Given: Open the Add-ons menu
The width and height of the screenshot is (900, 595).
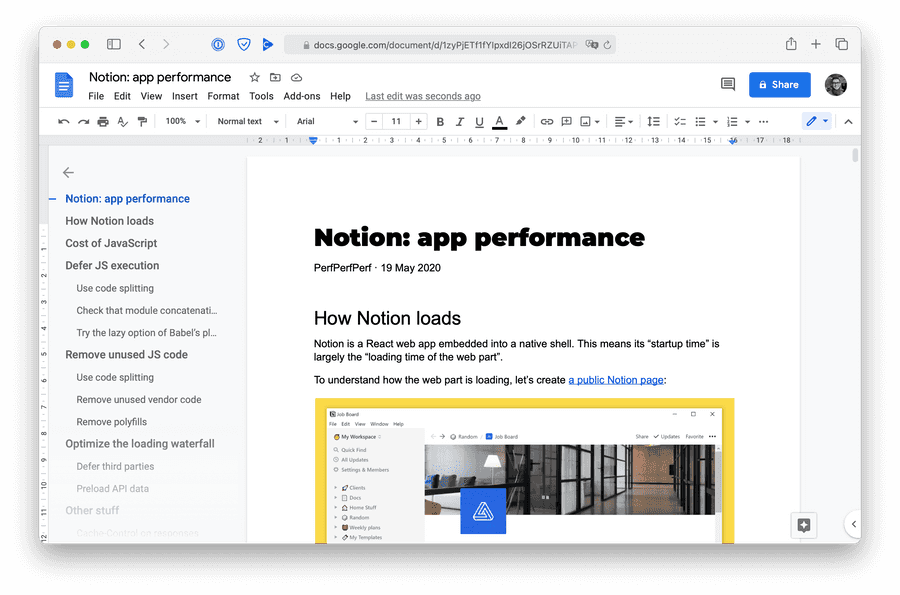Looking at the screenshot, I should [302, 96].
